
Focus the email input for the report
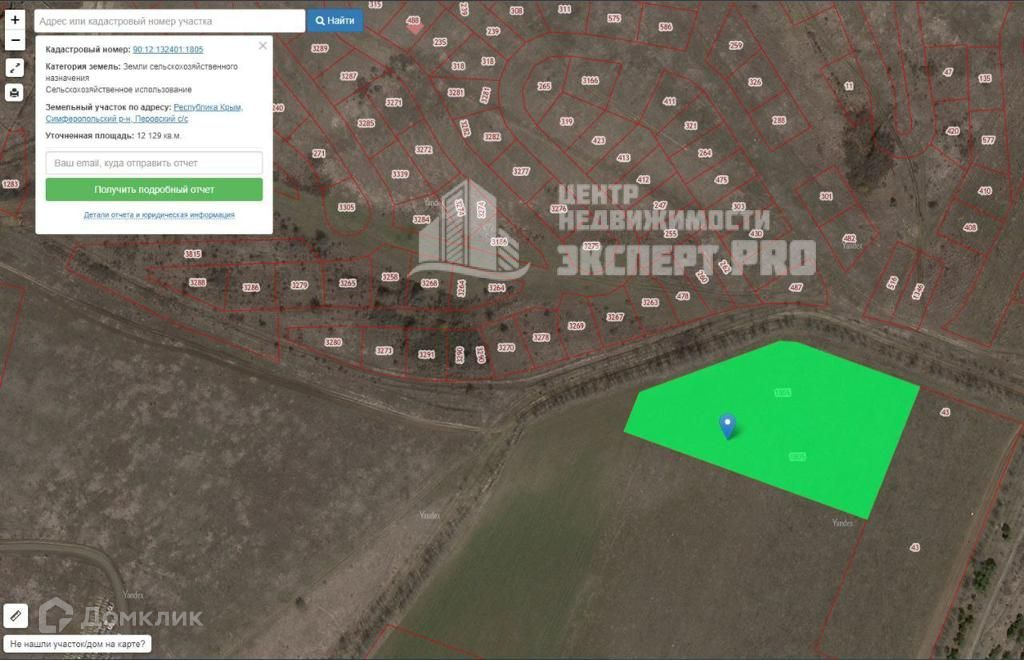point(154,163)
